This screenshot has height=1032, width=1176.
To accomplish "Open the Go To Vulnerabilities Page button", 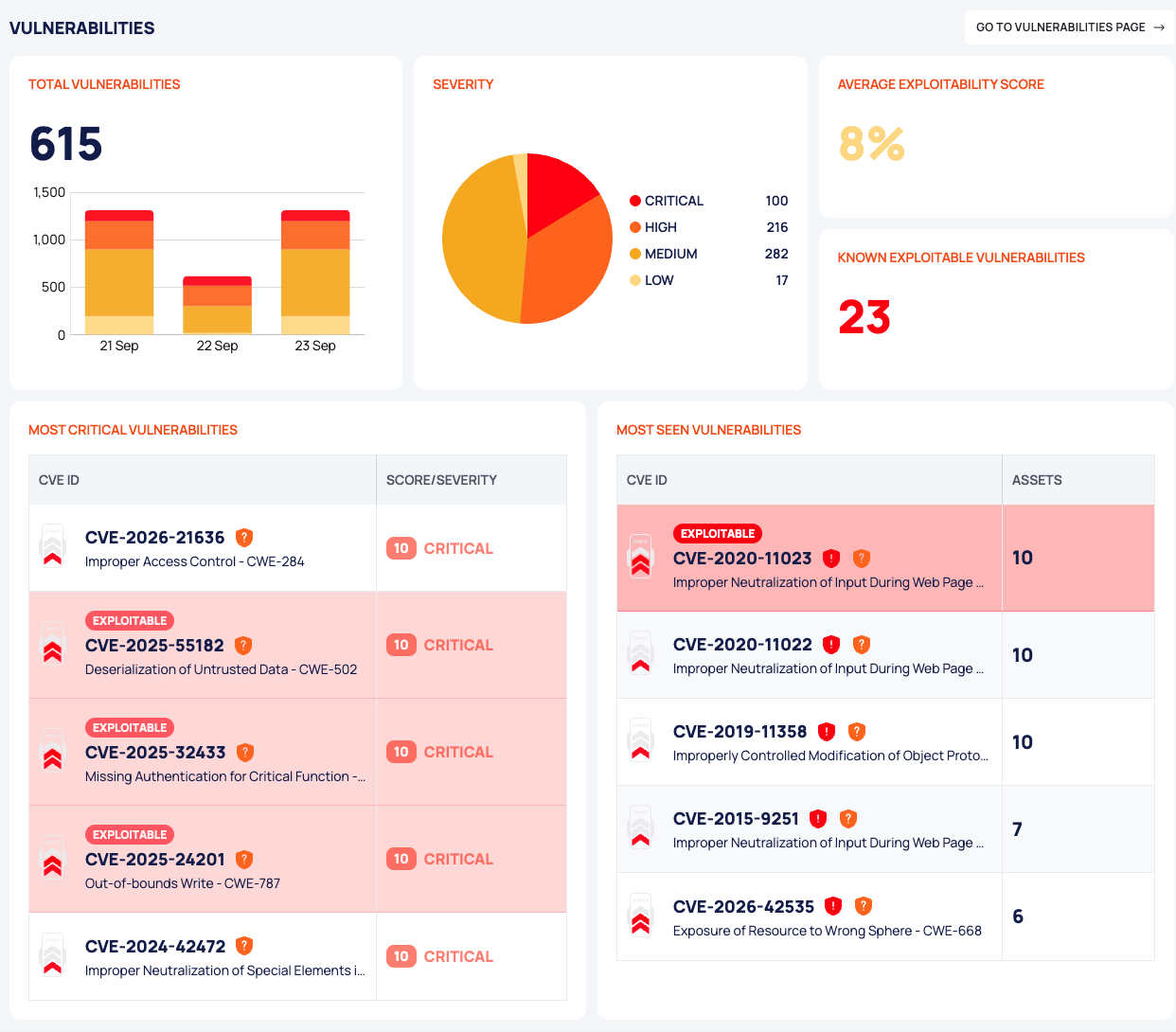I will (1069, 27).
